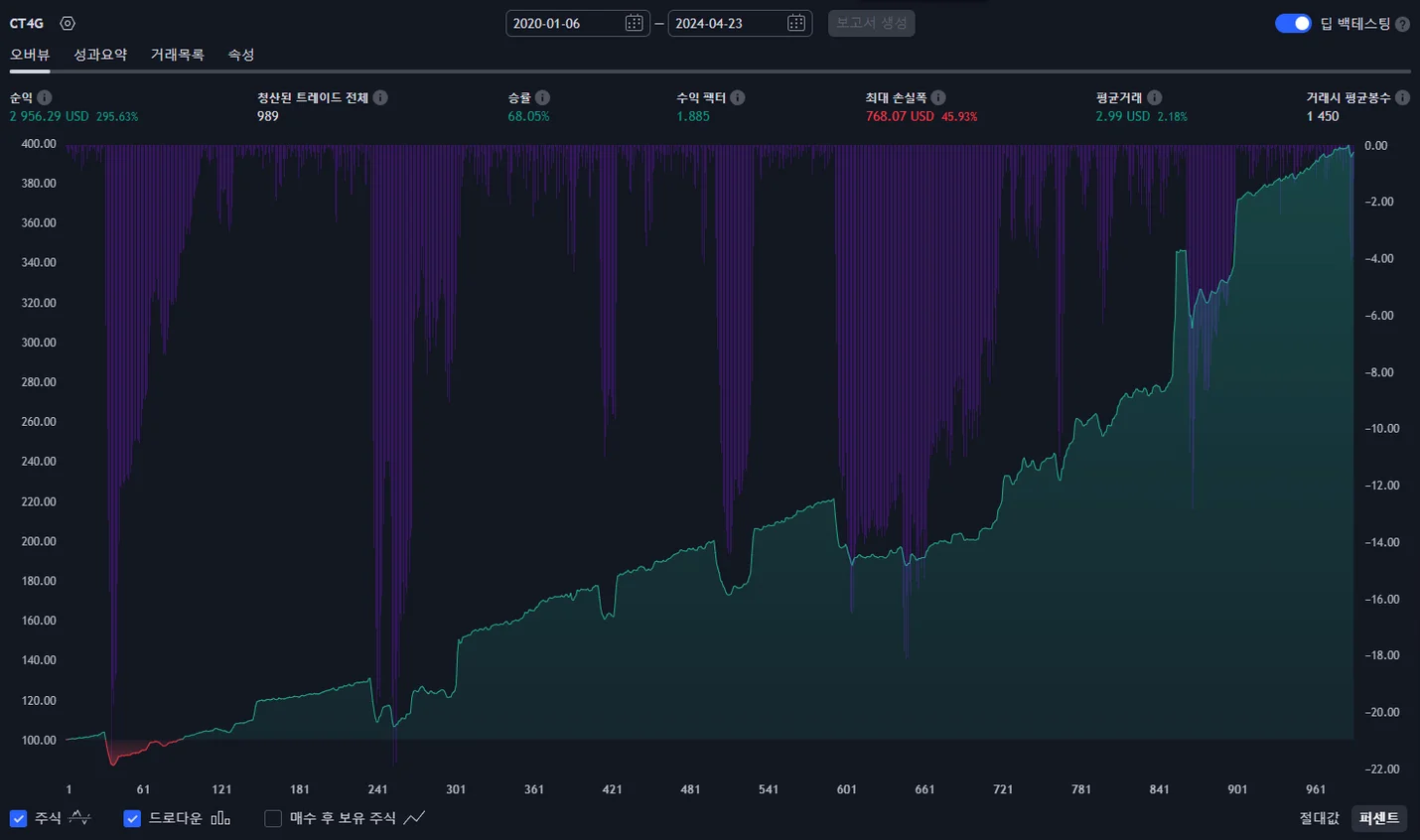Uncheck the 드로다운 checkbox
The image size is (1420, 840).
click(132, 818)
